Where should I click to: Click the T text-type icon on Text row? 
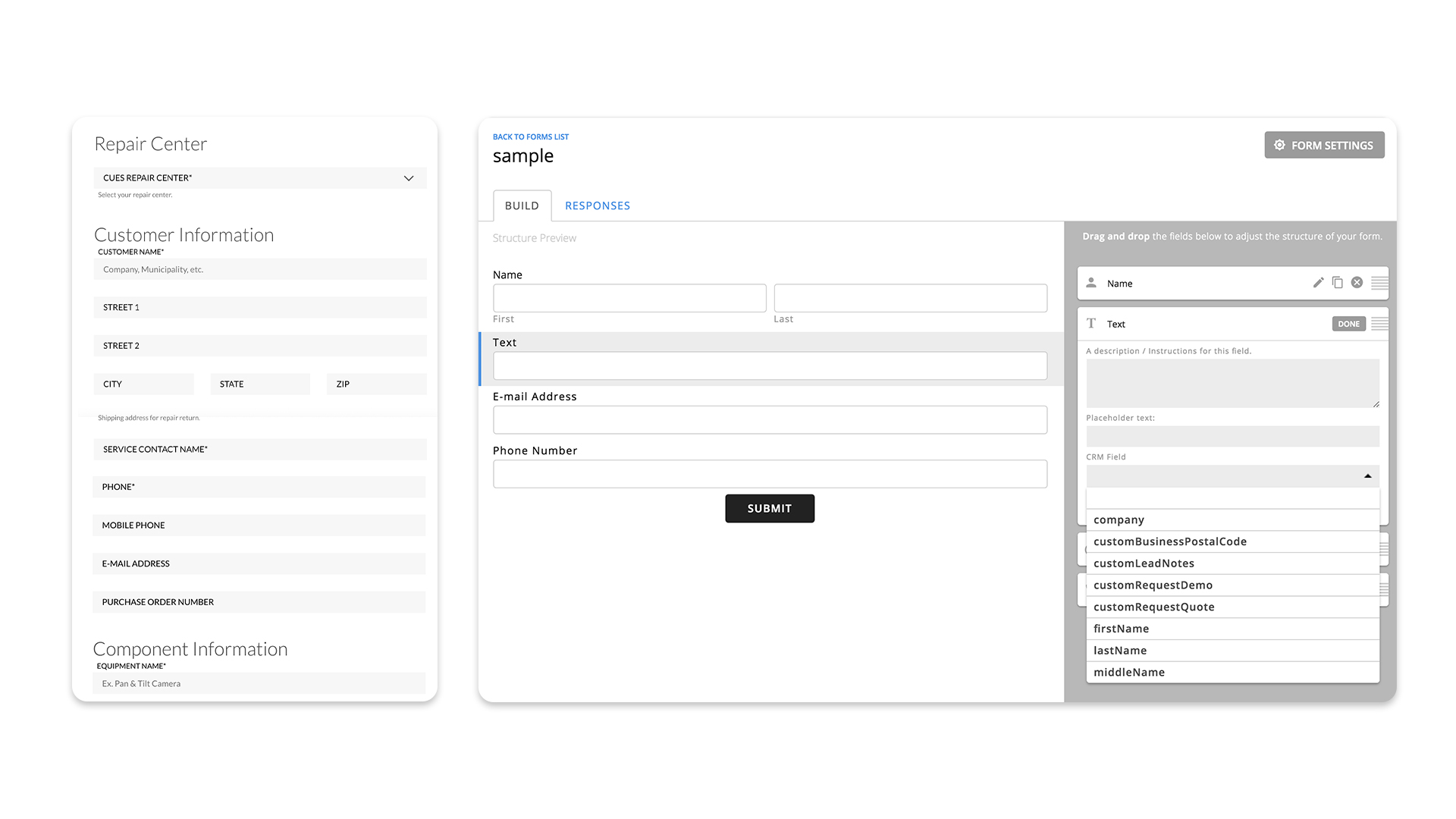[x=1091, y=324]
